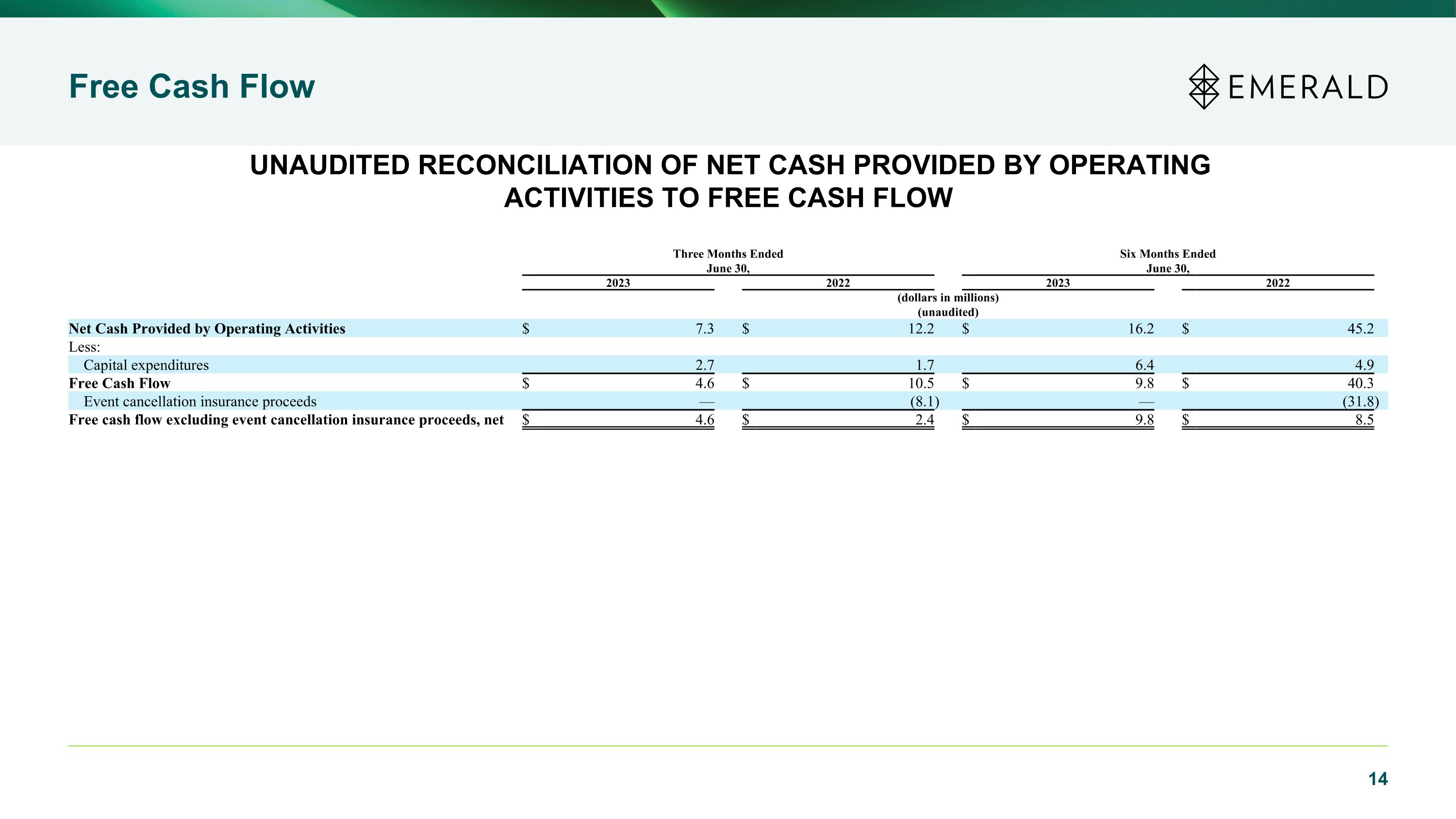Select the Free Cash Flow slide title

point(192,86)
